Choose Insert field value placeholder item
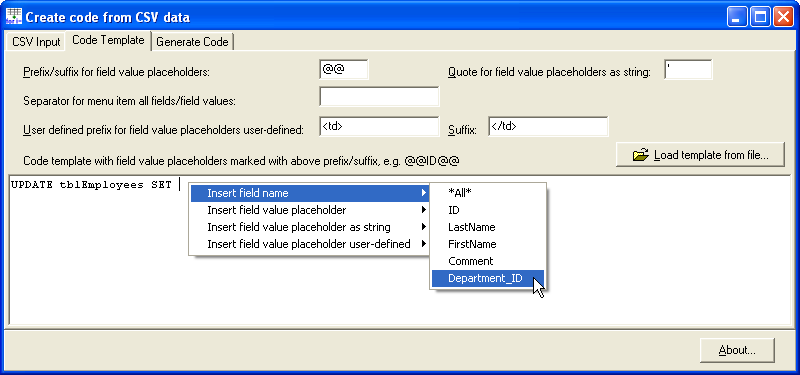Image resolution: width=800 pixels, height=375 pixels. coord(309,210)
